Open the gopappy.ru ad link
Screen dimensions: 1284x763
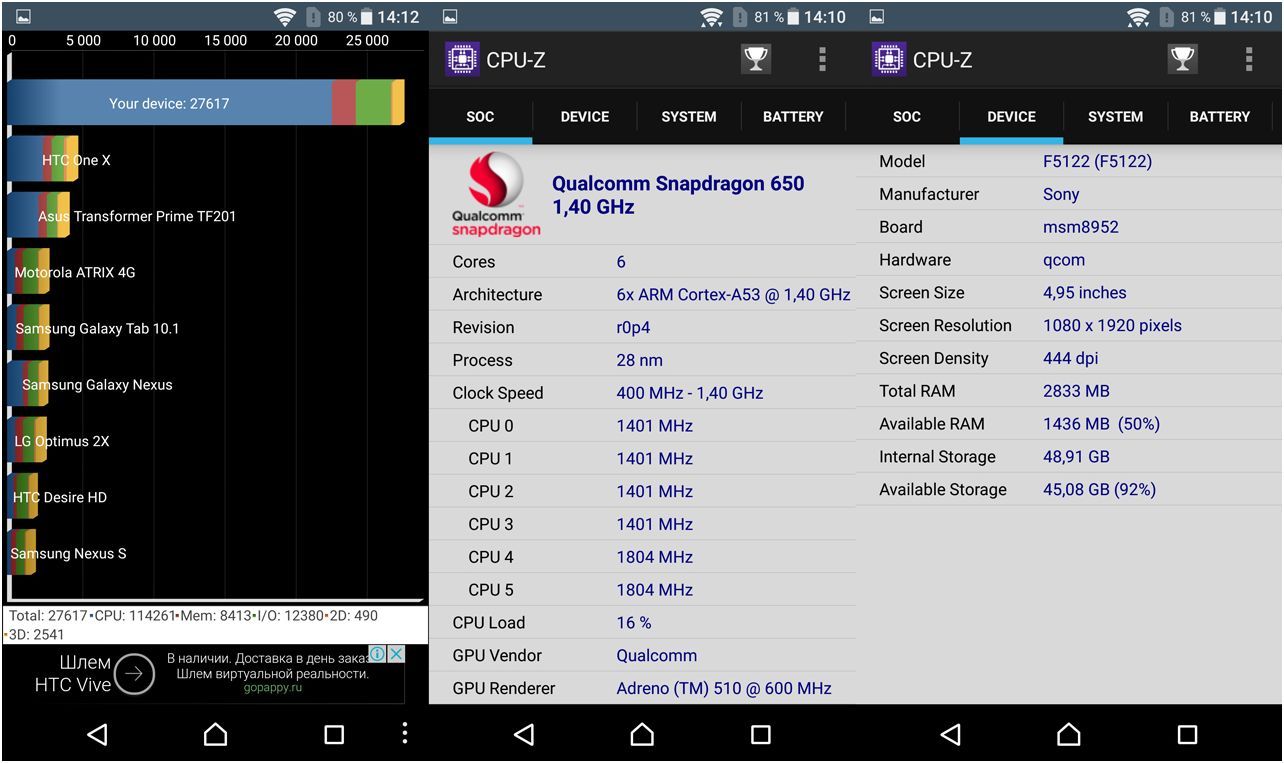click(273, 689)
